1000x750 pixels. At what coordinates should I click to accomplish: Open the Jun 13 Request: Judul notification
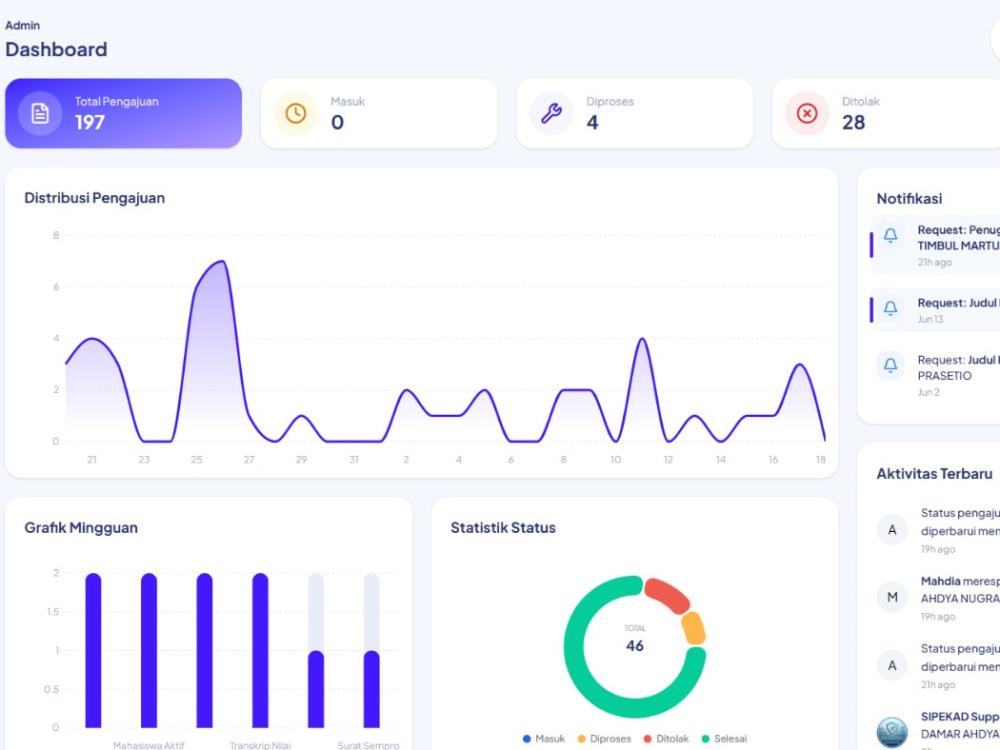tap(935, 310)
